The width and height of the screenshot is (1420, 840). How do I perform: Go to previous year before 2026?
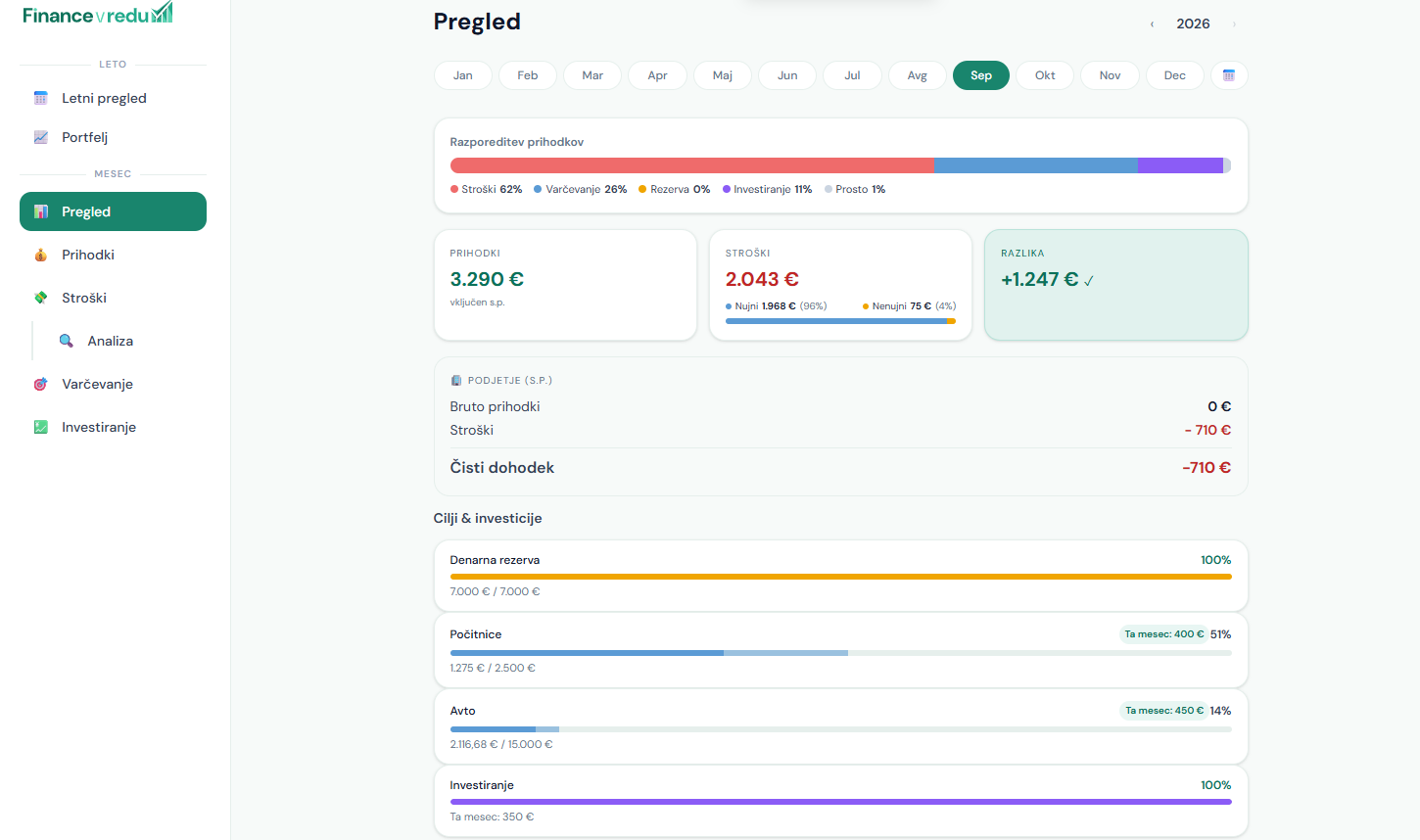pyautogui.click(x=1152, y=23)
